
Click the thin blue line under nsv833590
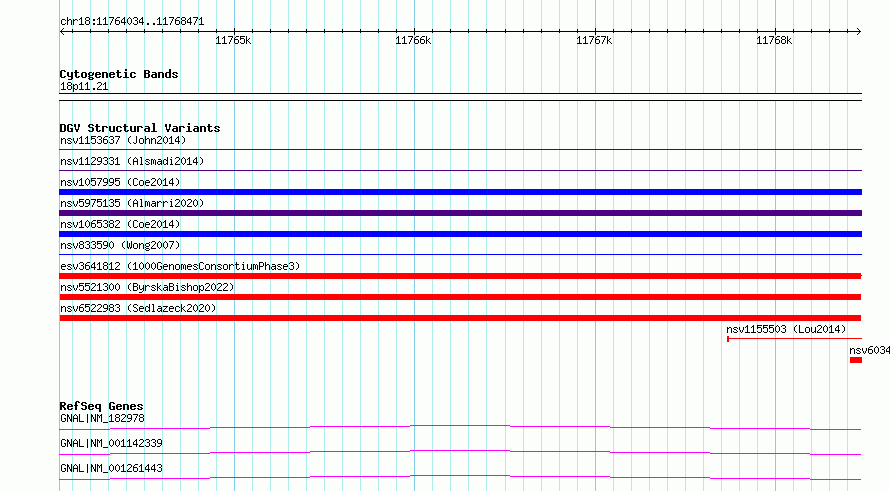tap(460, 254)
